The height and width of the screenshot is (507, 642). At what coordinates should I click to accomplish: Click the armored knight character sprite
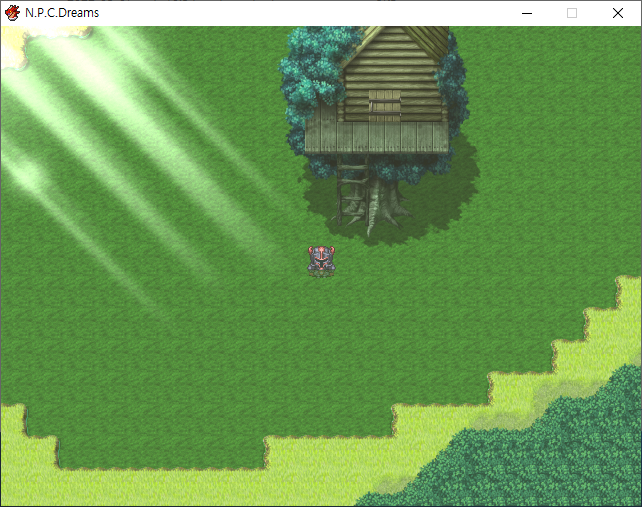tap(321, 261)
